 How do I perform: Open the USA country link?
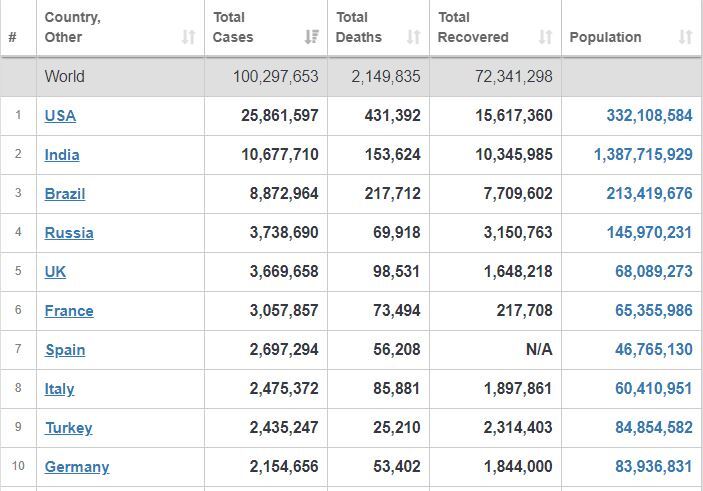coord(60,116)
